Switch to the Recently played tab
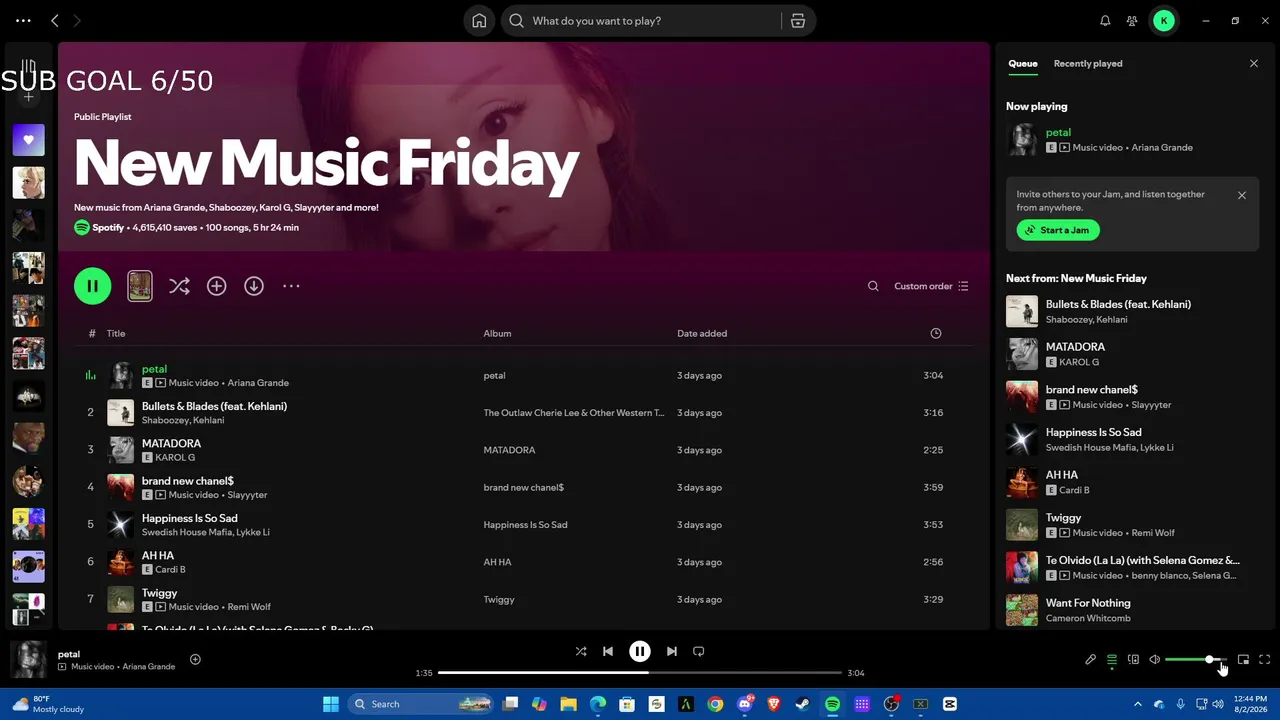This screenshot has width=1280, height=720. click(x=1088, y=63)
